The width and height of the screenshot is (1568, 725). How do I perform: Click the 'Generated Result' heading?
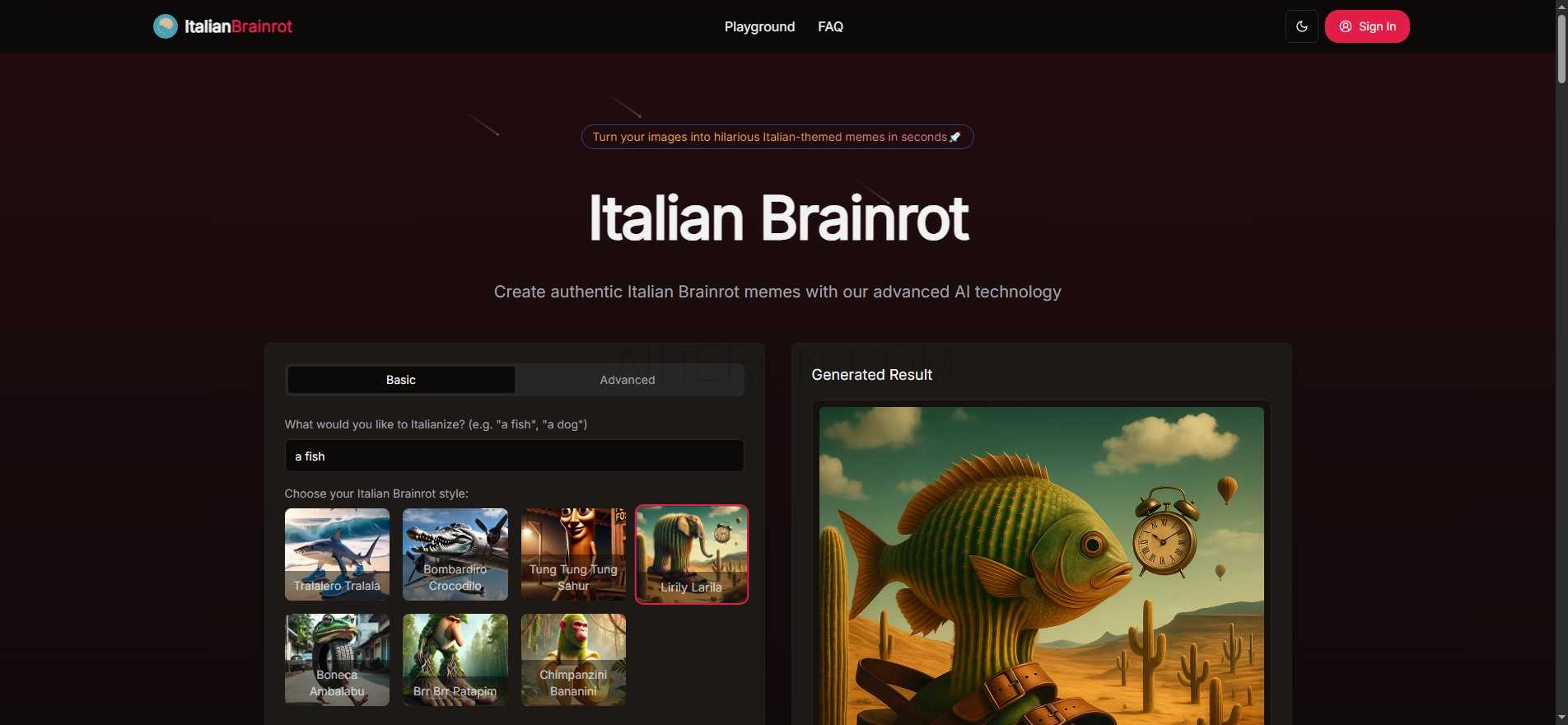point(871,375)
